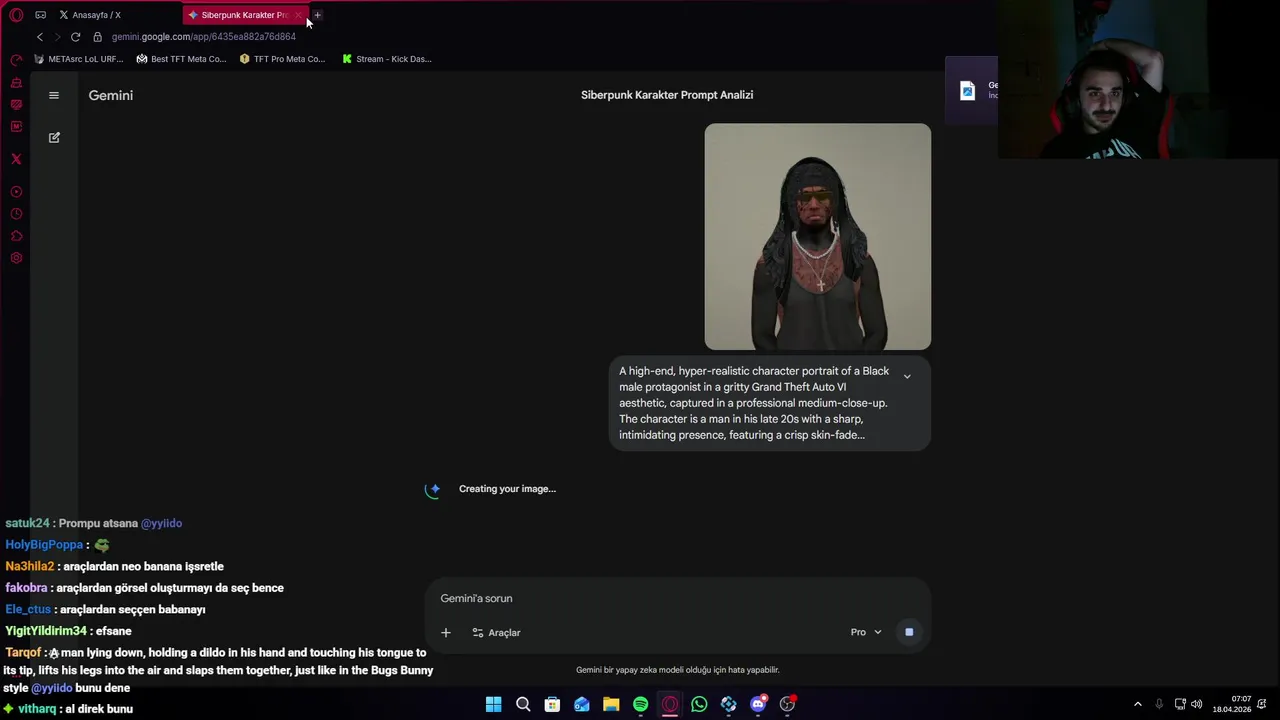Click the collapsed prompt message bubble text

[754, 403]
